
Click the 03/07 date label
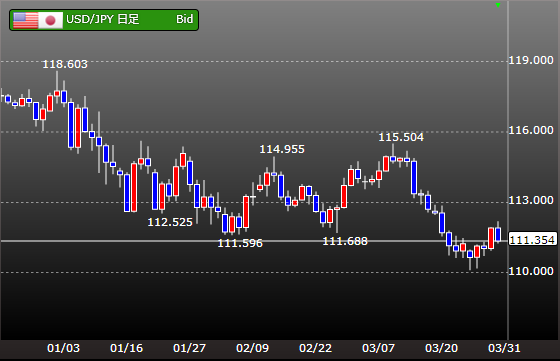point(378,348)
